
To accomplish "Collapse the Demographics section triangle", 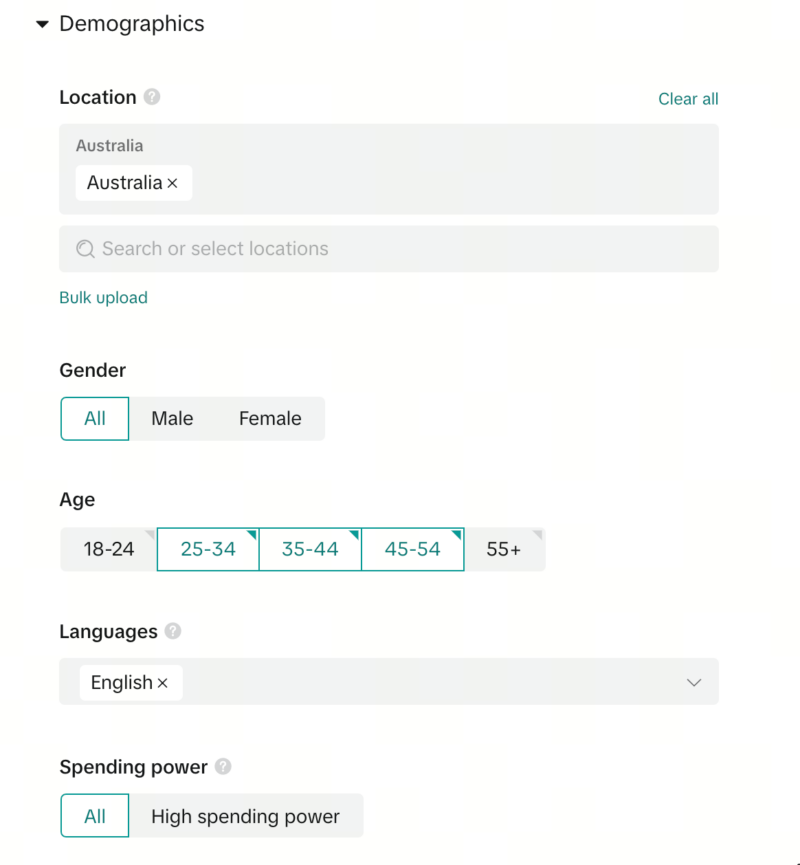I will point(42,25).
